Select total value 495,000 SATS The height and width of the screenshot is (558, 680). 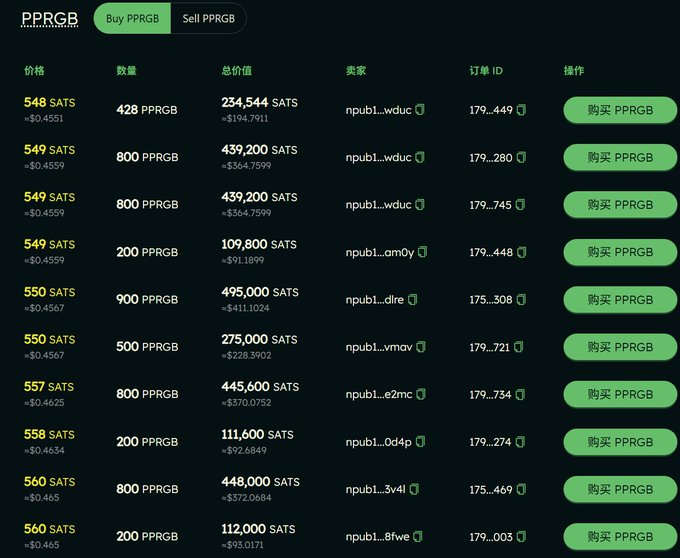(260, 292)
